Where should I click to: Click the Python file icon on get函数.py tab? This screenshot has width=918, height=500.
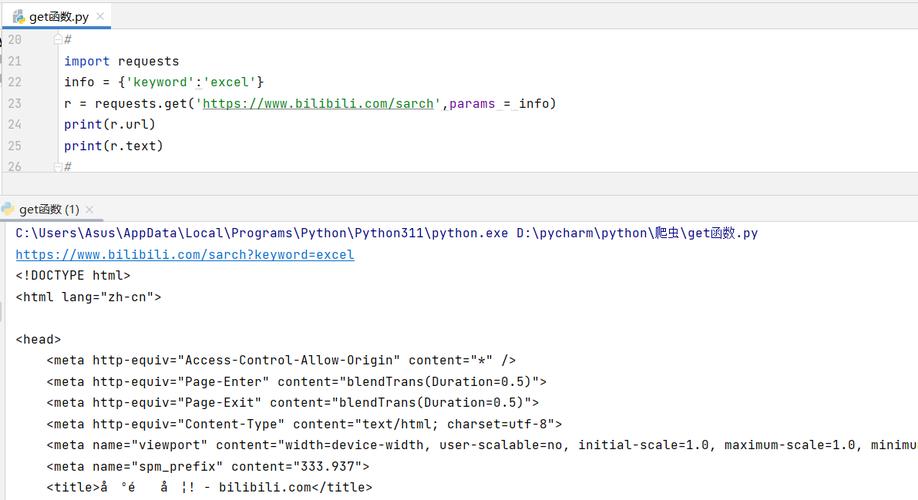(18, 16)
